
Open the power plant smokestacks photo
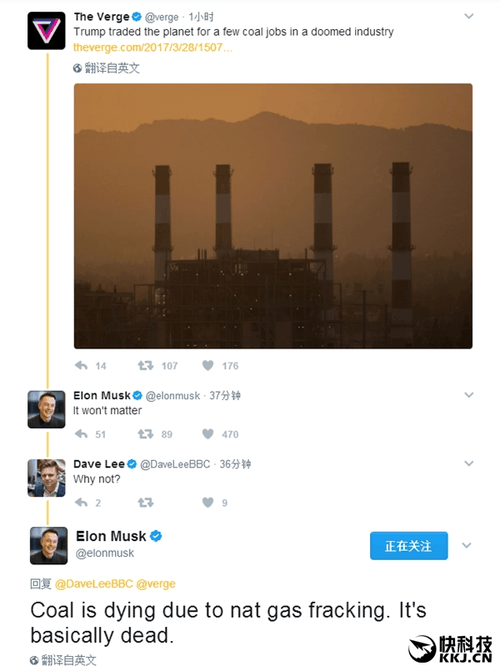click(273, 216)
